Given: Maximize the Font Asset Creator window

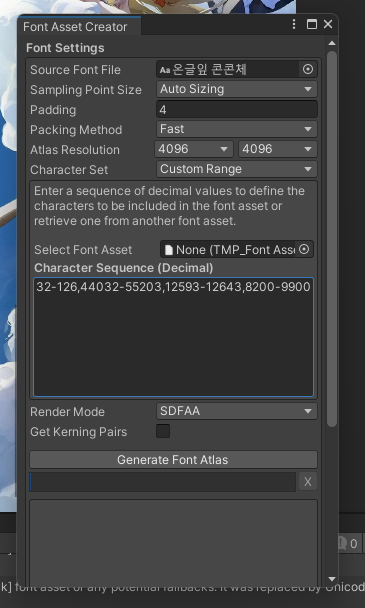Looking at the screenshot, I should 311,24.
